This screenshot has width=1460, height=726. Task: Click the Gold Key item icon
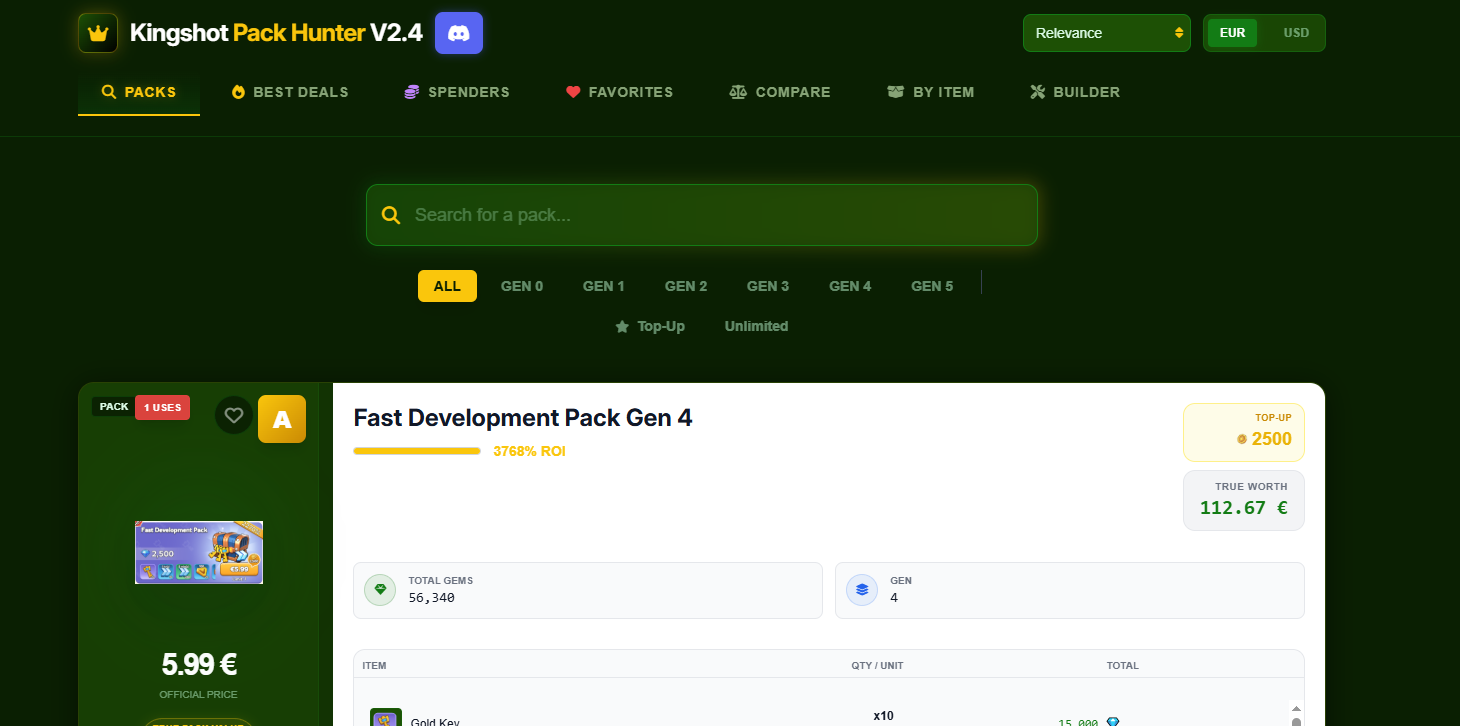[386, 718]
